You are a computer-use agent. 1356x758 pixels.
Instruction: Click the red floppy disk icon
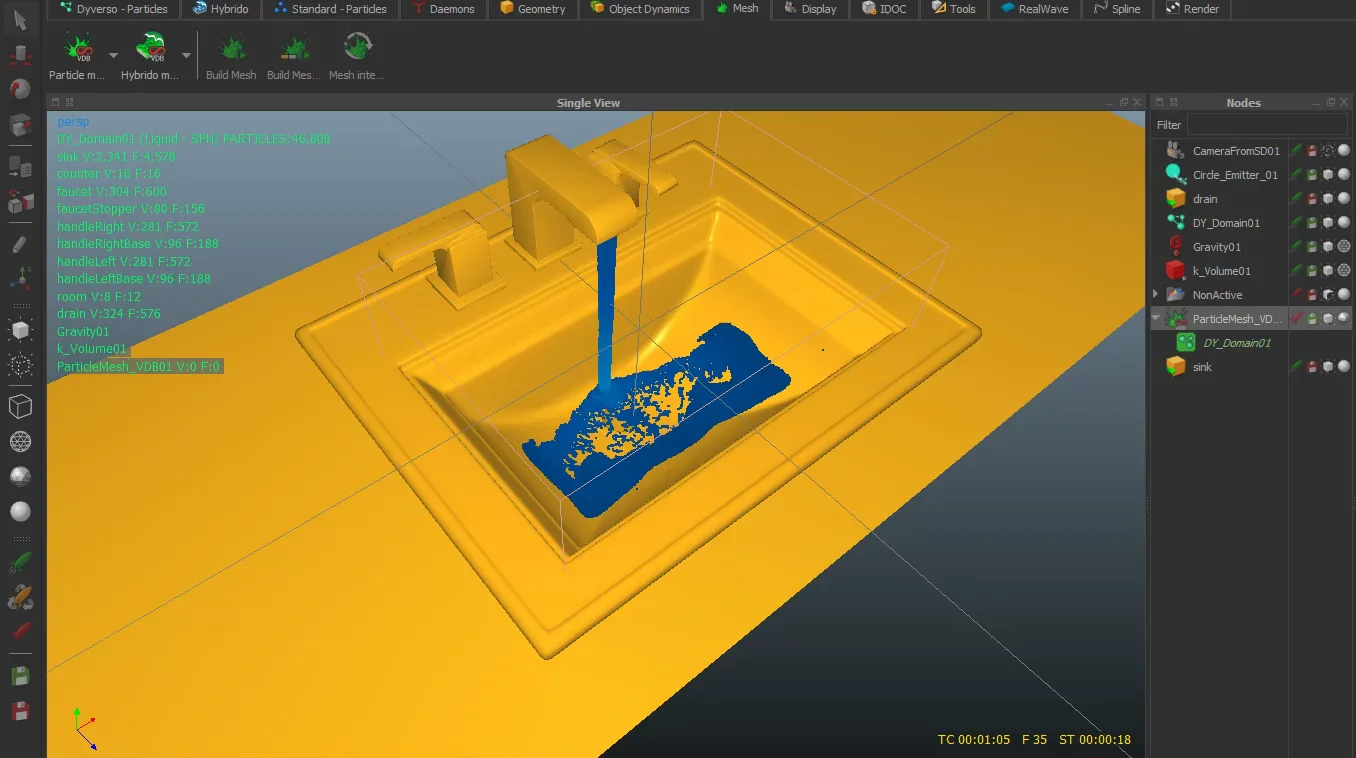[x=20, y=712]
